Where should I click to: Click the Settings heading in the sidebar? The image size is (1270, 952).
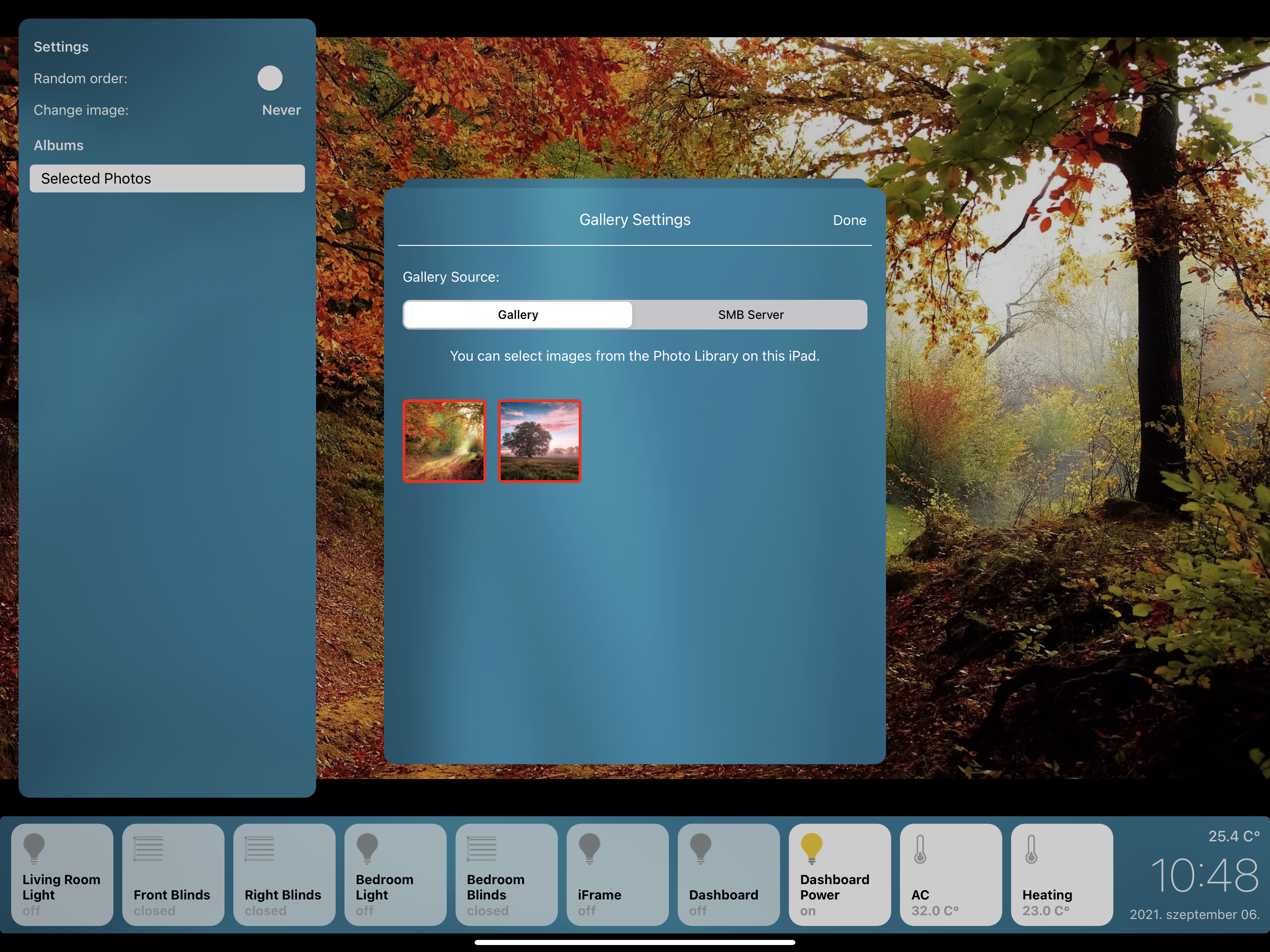coord(61,46)
